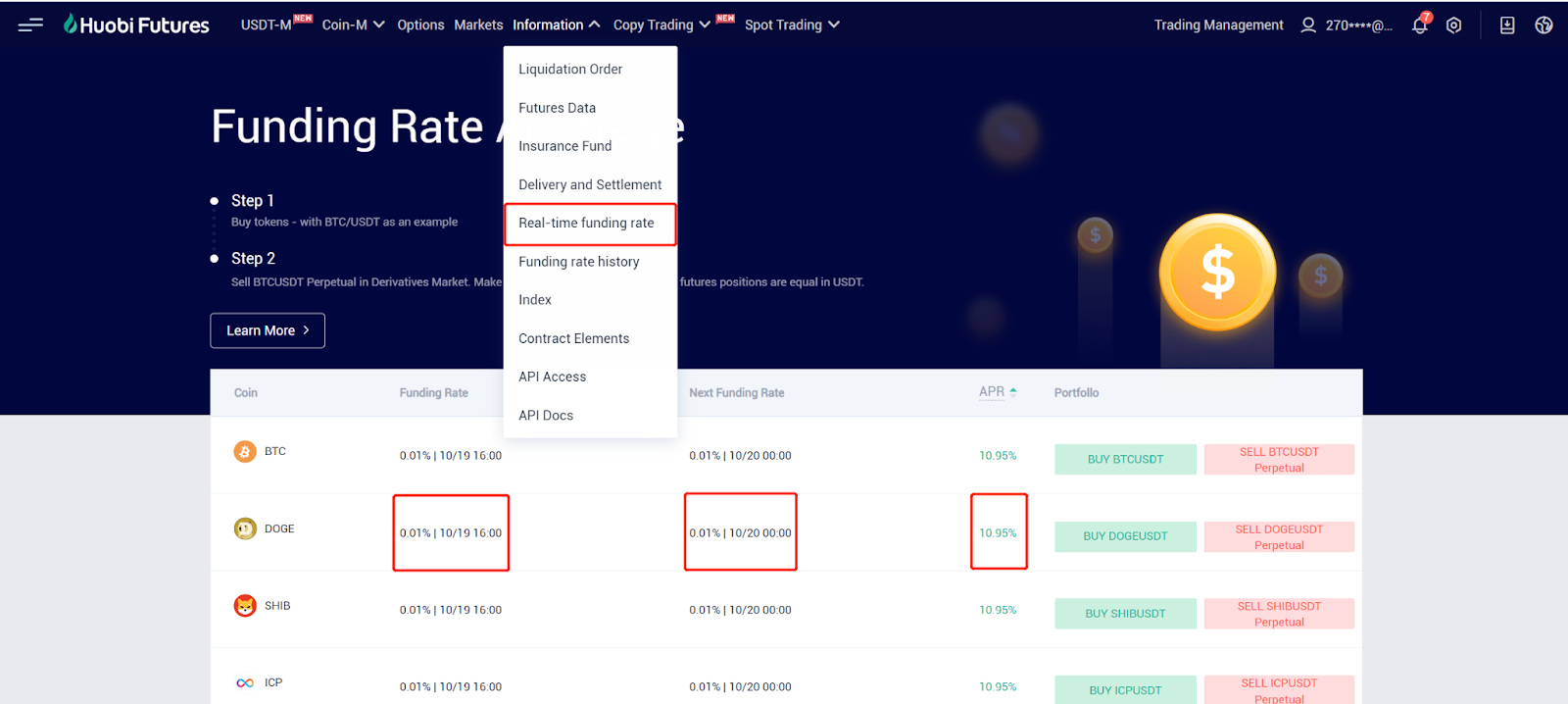This screenshot has height=704, width=1568.
Task: Click BUY SHIBUSDT button
Action: [x=1125, y=614]
